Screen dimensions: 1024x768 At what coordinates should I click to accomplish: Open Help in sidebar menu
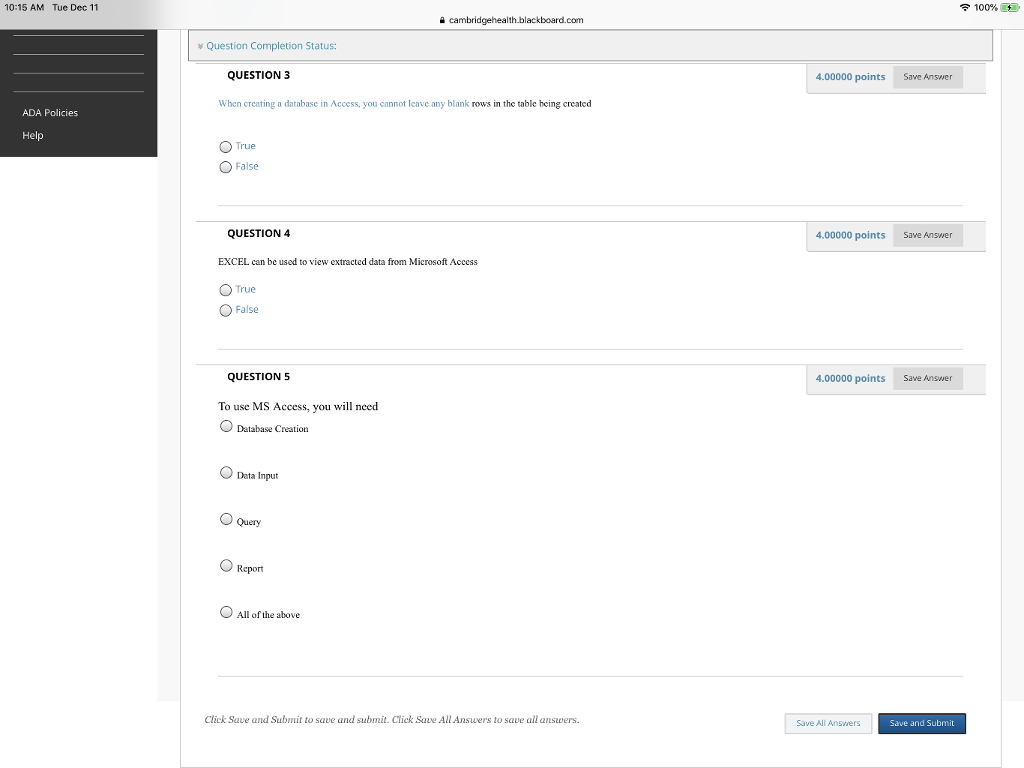33,135
